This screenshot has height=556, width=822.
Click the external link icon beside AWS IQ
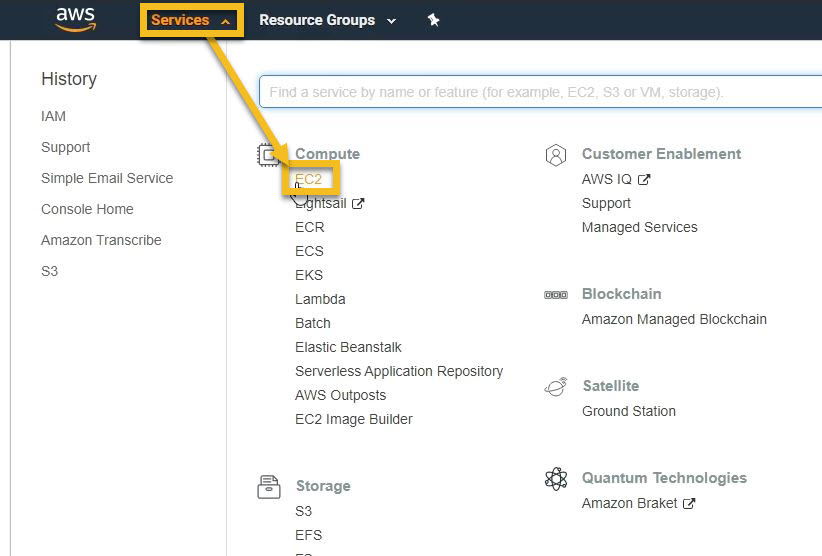pos(644,180)
